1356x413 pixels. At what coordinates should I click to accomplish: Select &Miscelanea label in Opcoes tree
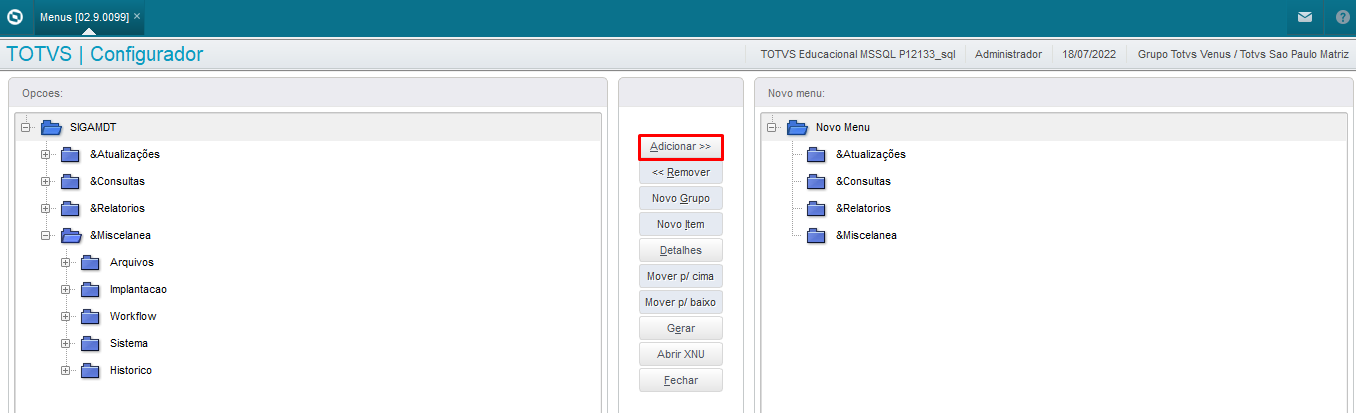point(120,235)
